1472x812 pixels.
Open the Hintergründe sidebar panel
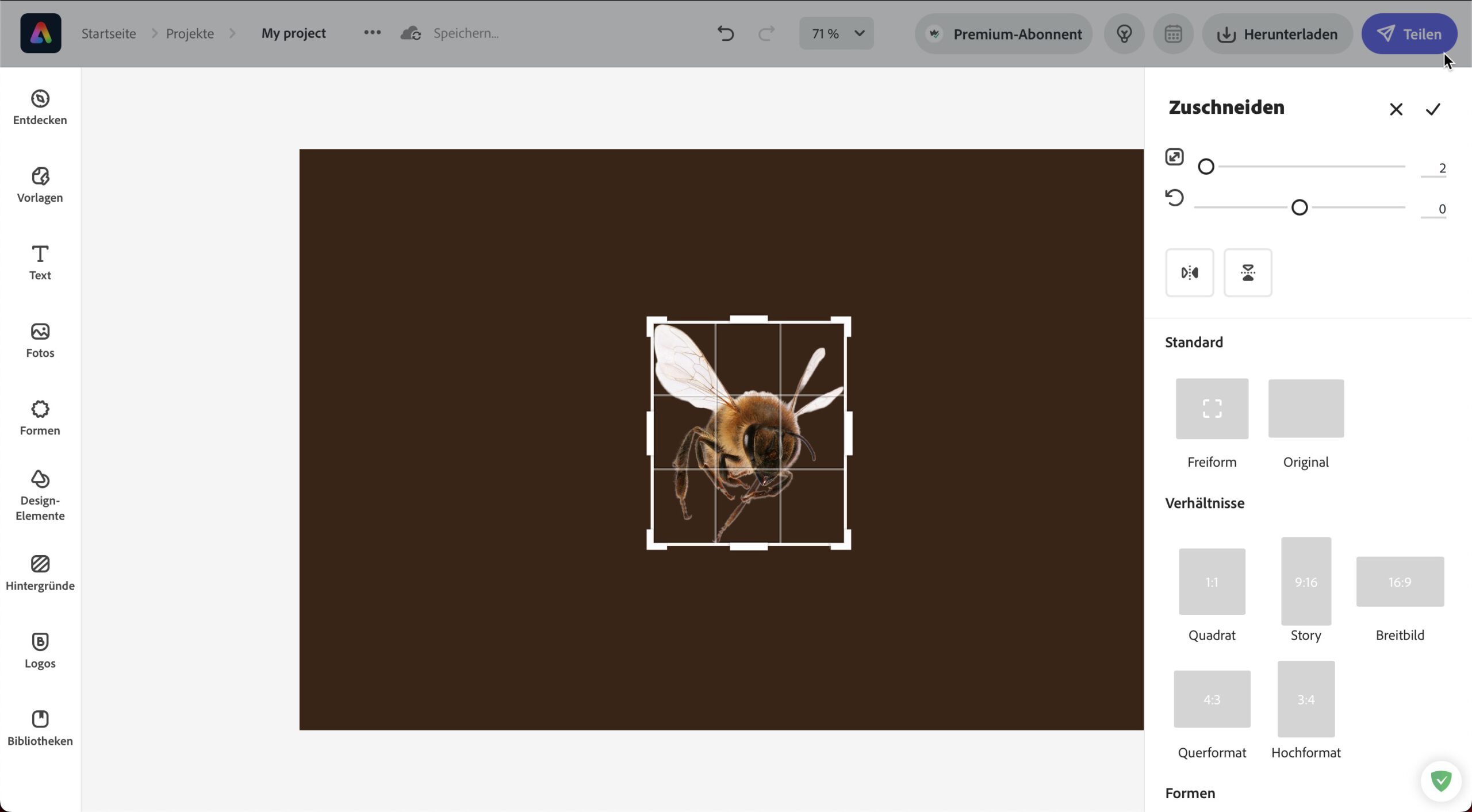point(40,572)
